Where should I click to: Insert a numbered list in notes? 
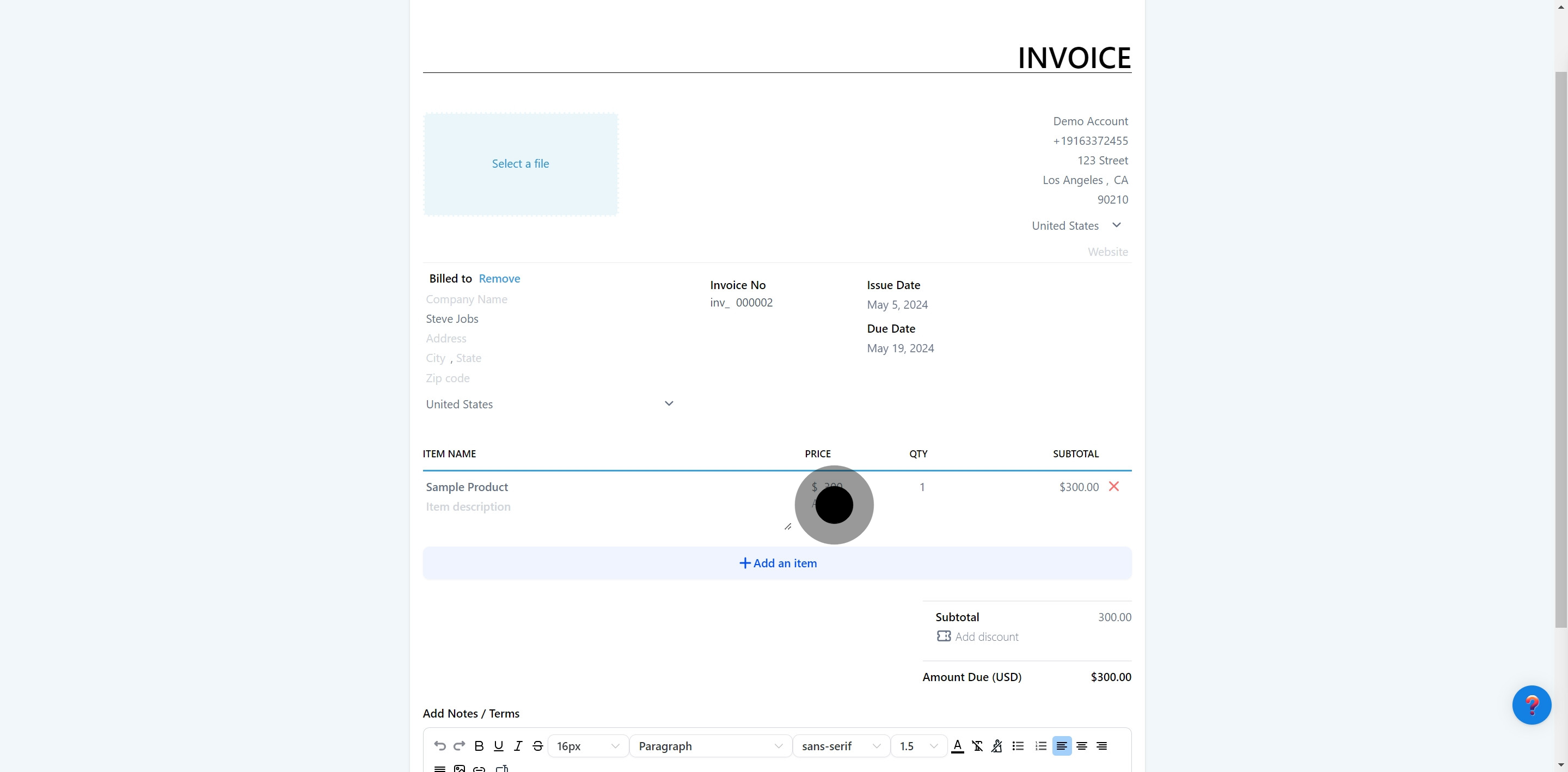pyautogui.click(x=1040, y=746)
